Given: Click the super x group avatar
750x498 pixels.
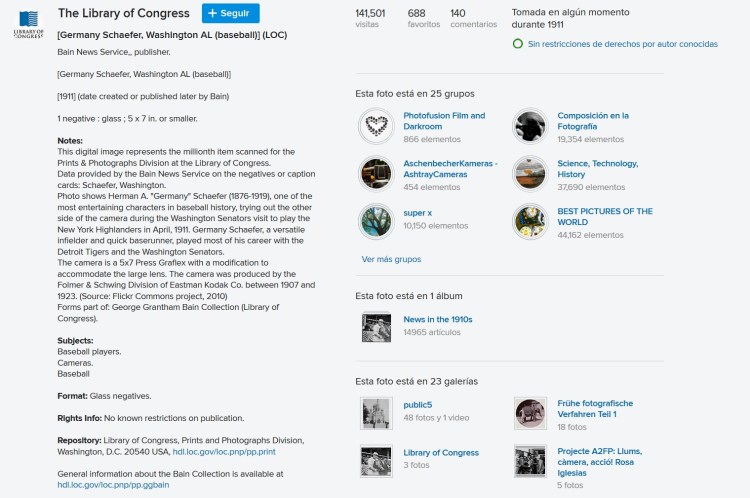Looking at the screenshot, I should click(x=376, y=222).
